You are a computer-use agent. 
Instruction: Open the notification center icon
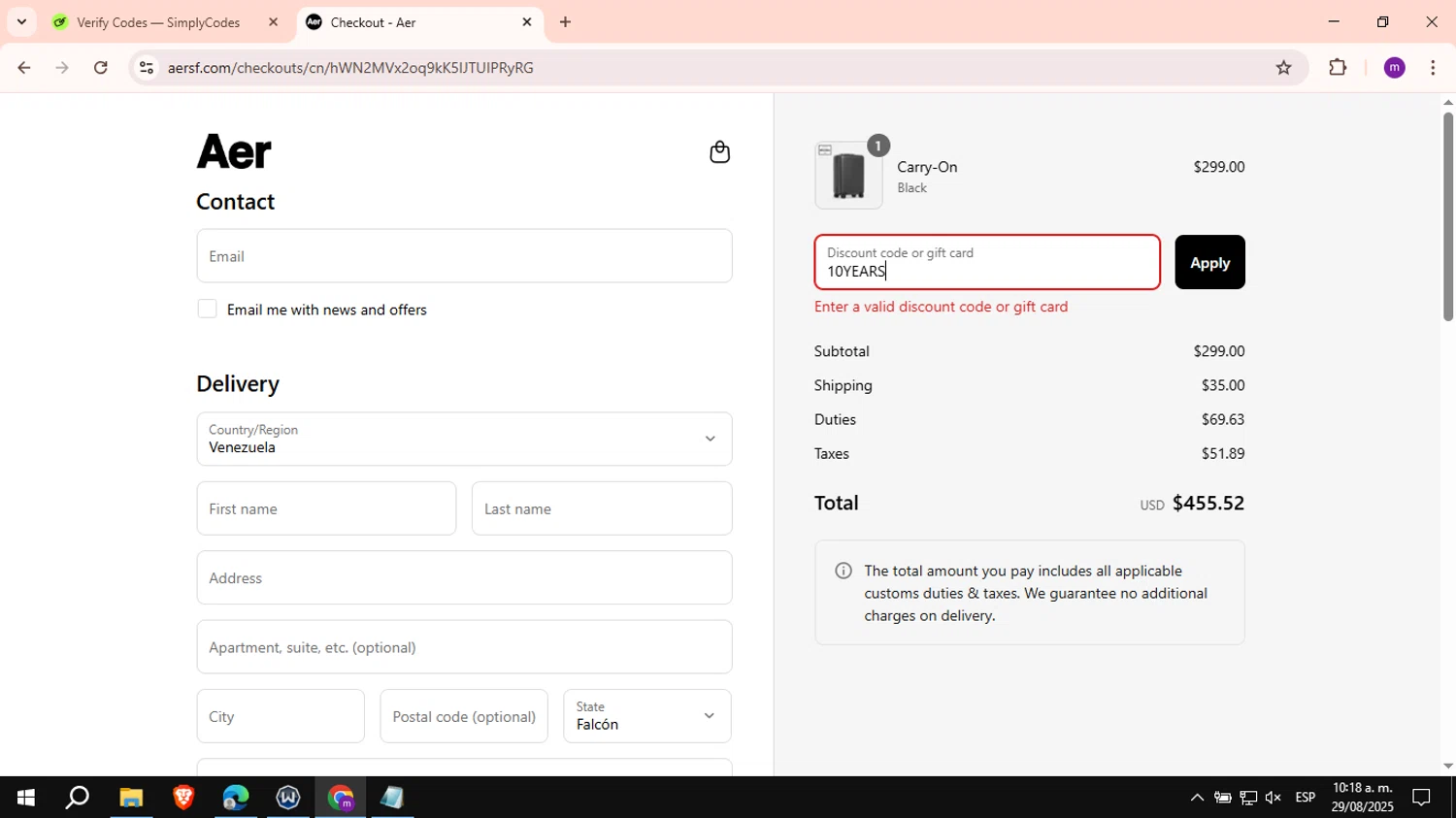pos(1422,798)
